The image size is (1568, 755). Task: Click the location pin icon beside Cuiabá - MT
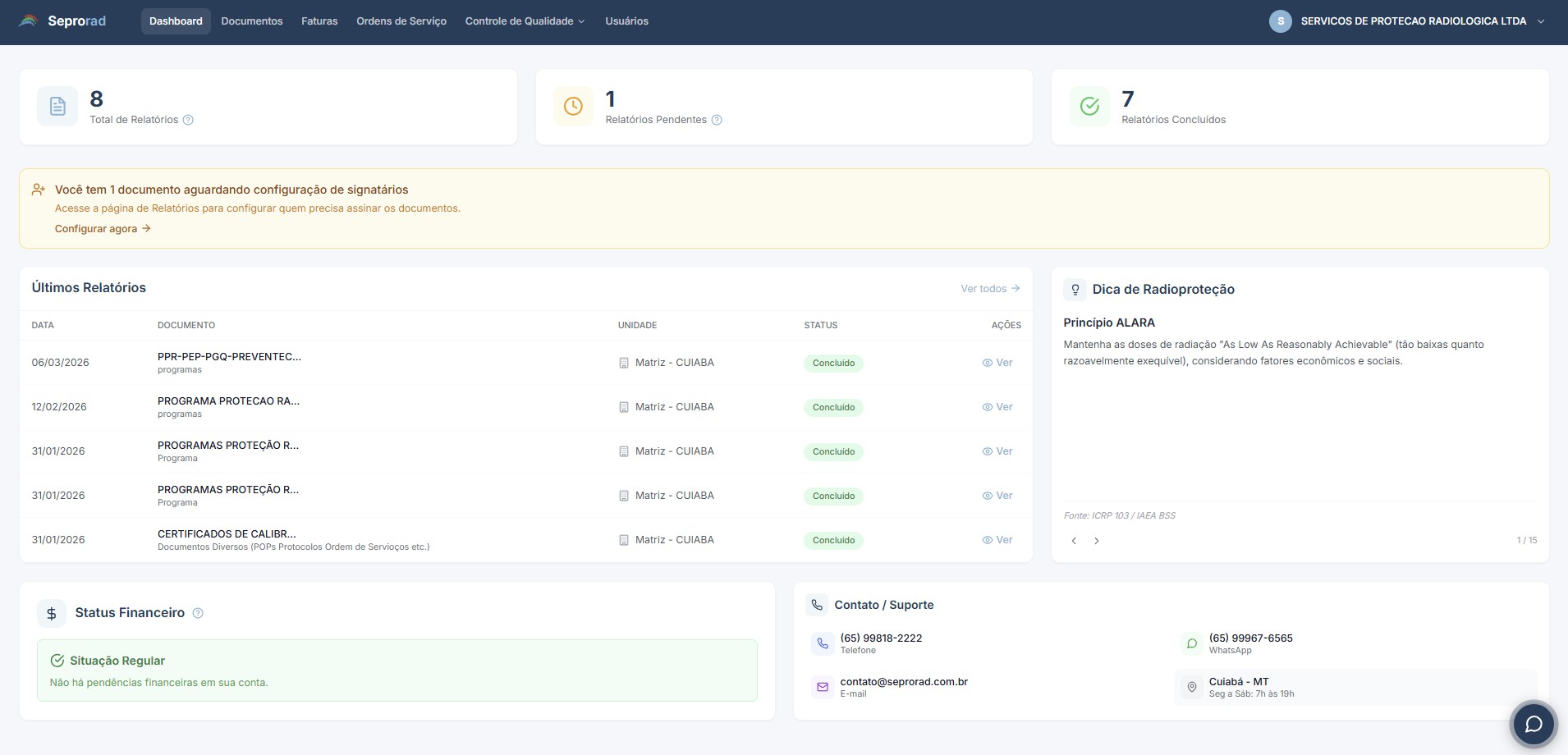tap(1191, 687)
